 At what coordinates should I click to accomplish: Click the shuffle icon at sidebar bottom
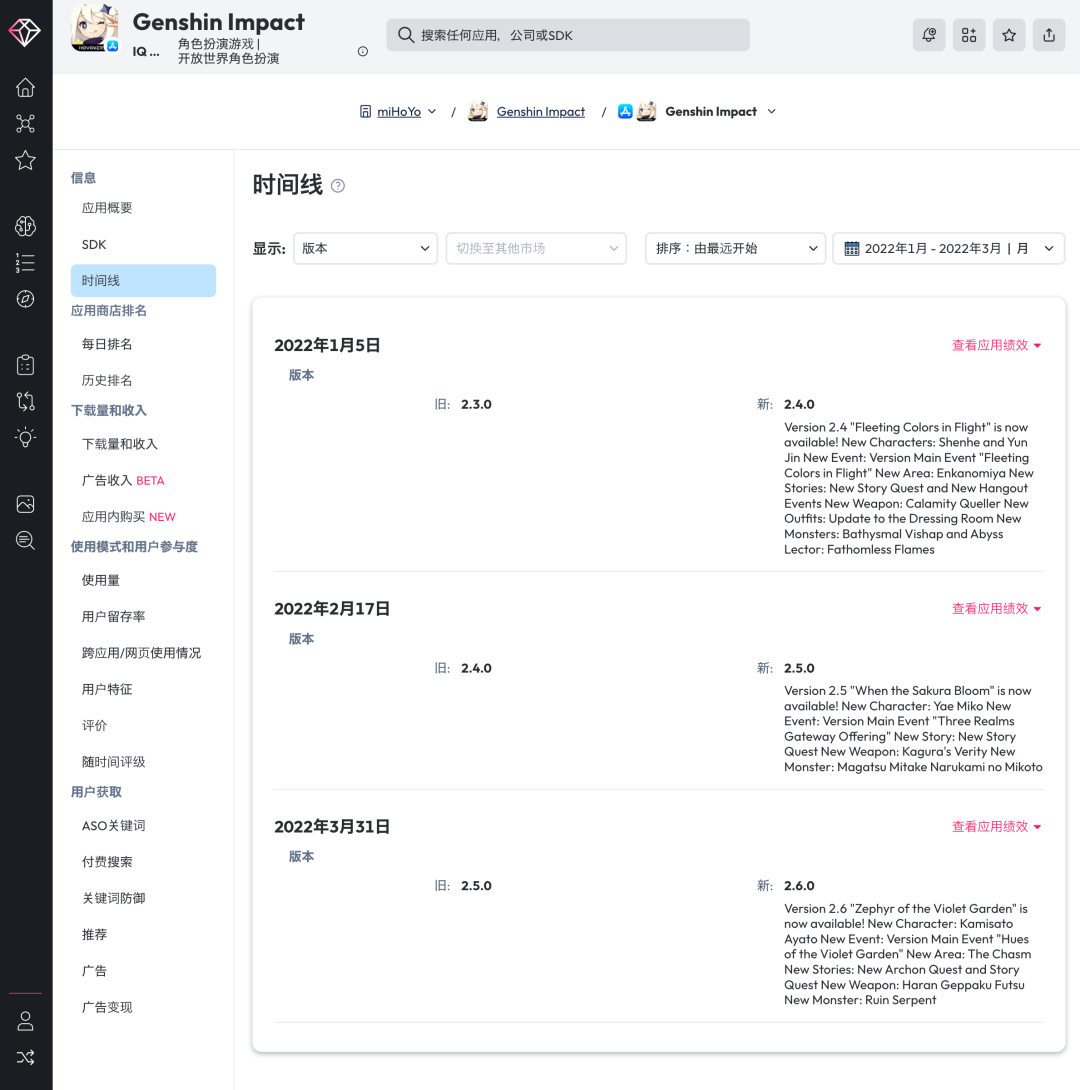26,1057
